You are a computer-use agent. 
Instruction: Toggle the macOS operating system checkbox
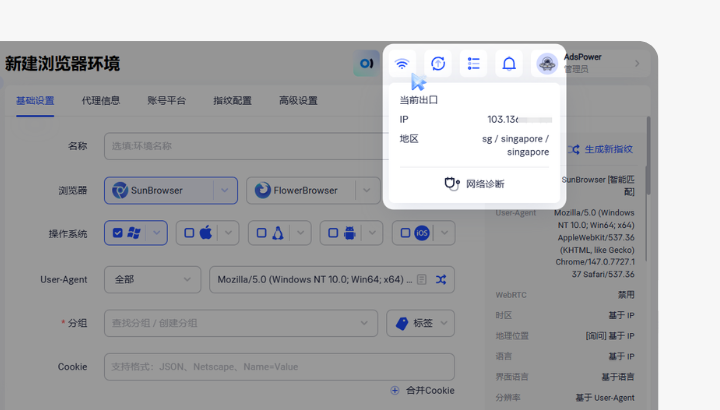coord(189,233)
